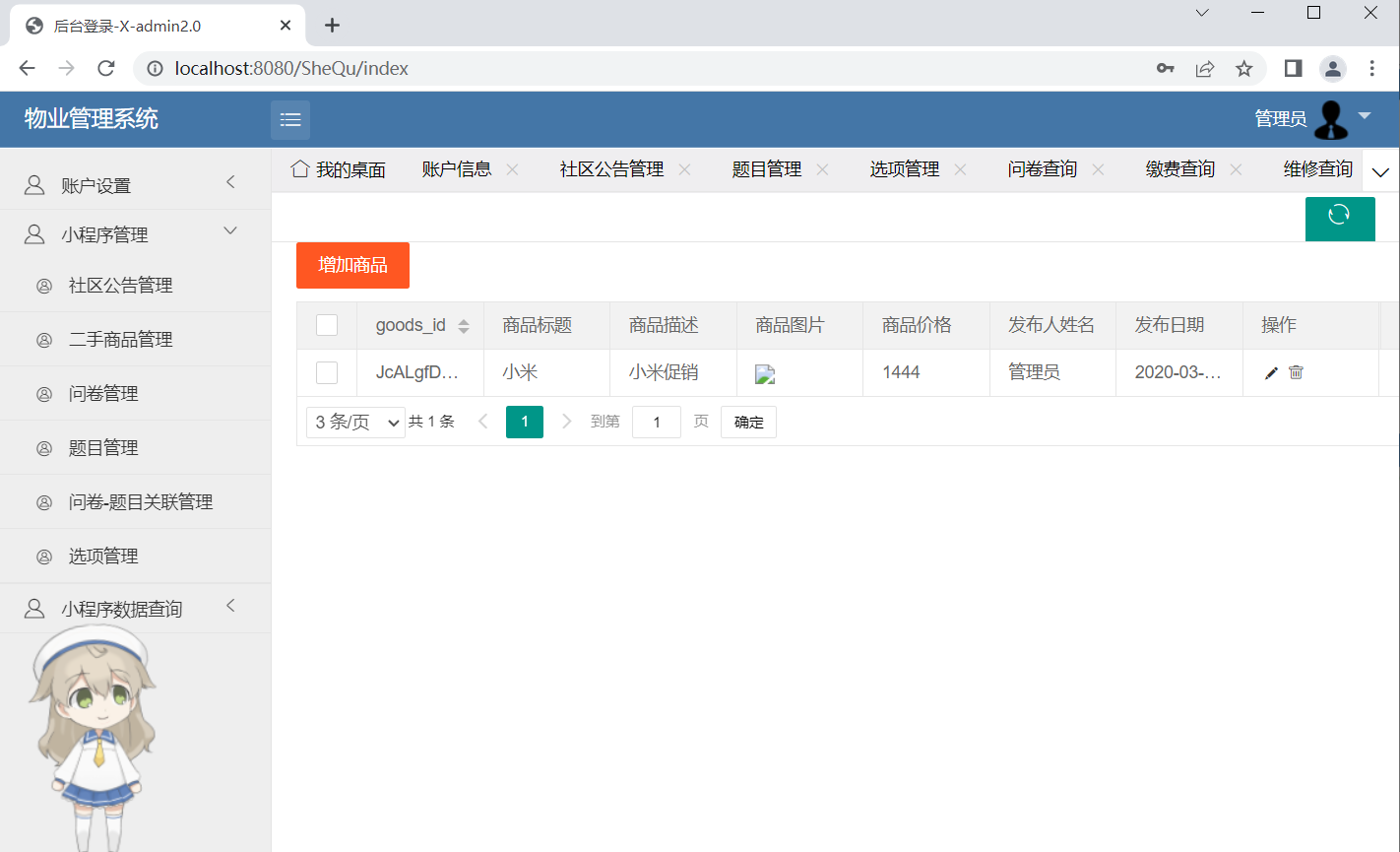Switch to the 社区公告管理 tab

click(x=611, y=169)
